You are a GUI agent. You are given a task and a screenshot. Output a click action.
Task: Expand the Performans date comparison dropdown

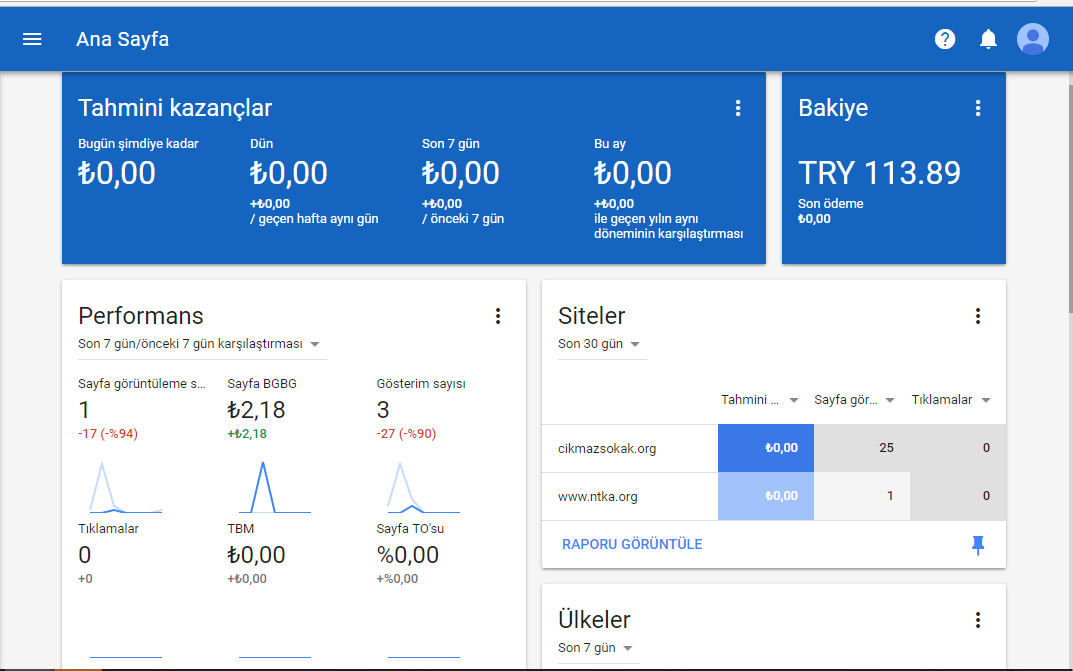coord(202,344)
